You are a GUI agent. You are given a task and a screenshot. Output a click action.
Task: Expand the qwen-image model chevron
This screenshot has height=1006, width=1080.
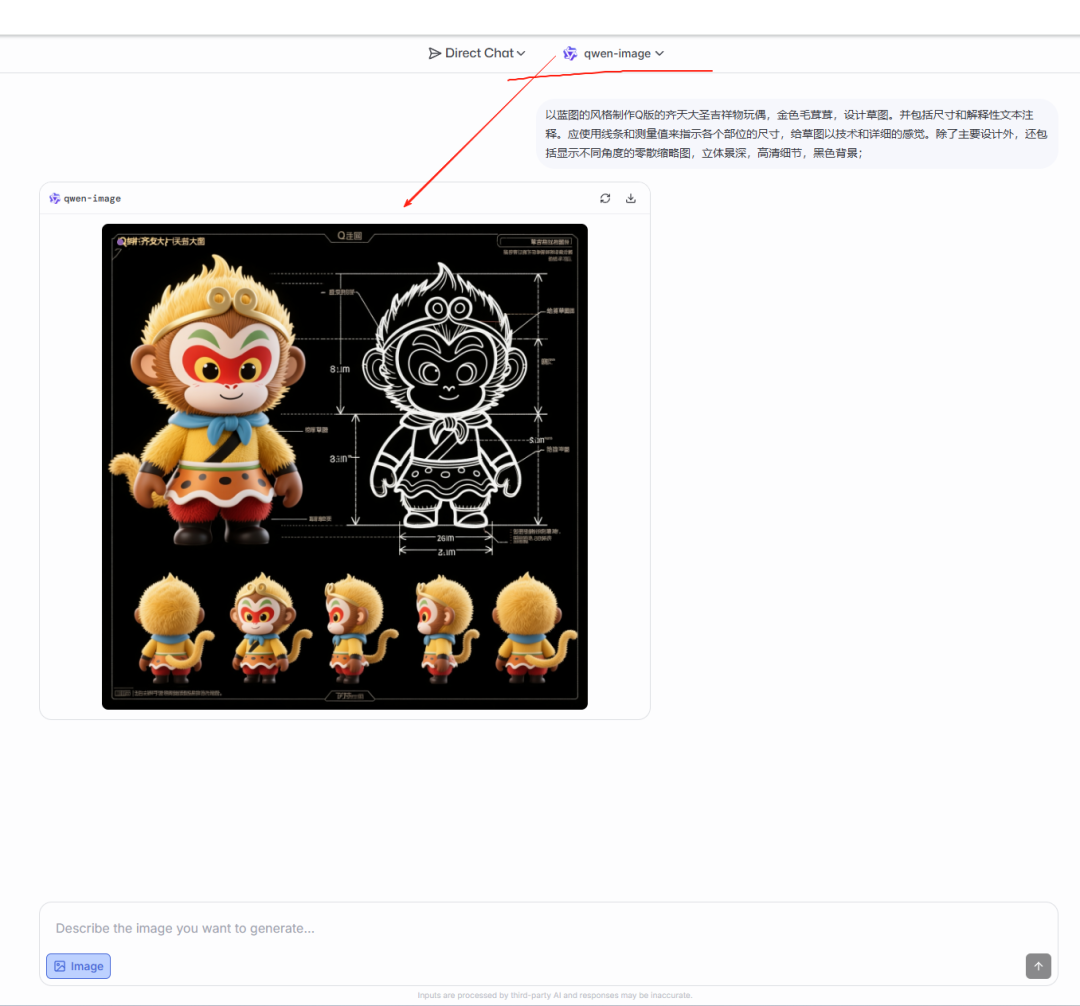click(x=659, y=53)
